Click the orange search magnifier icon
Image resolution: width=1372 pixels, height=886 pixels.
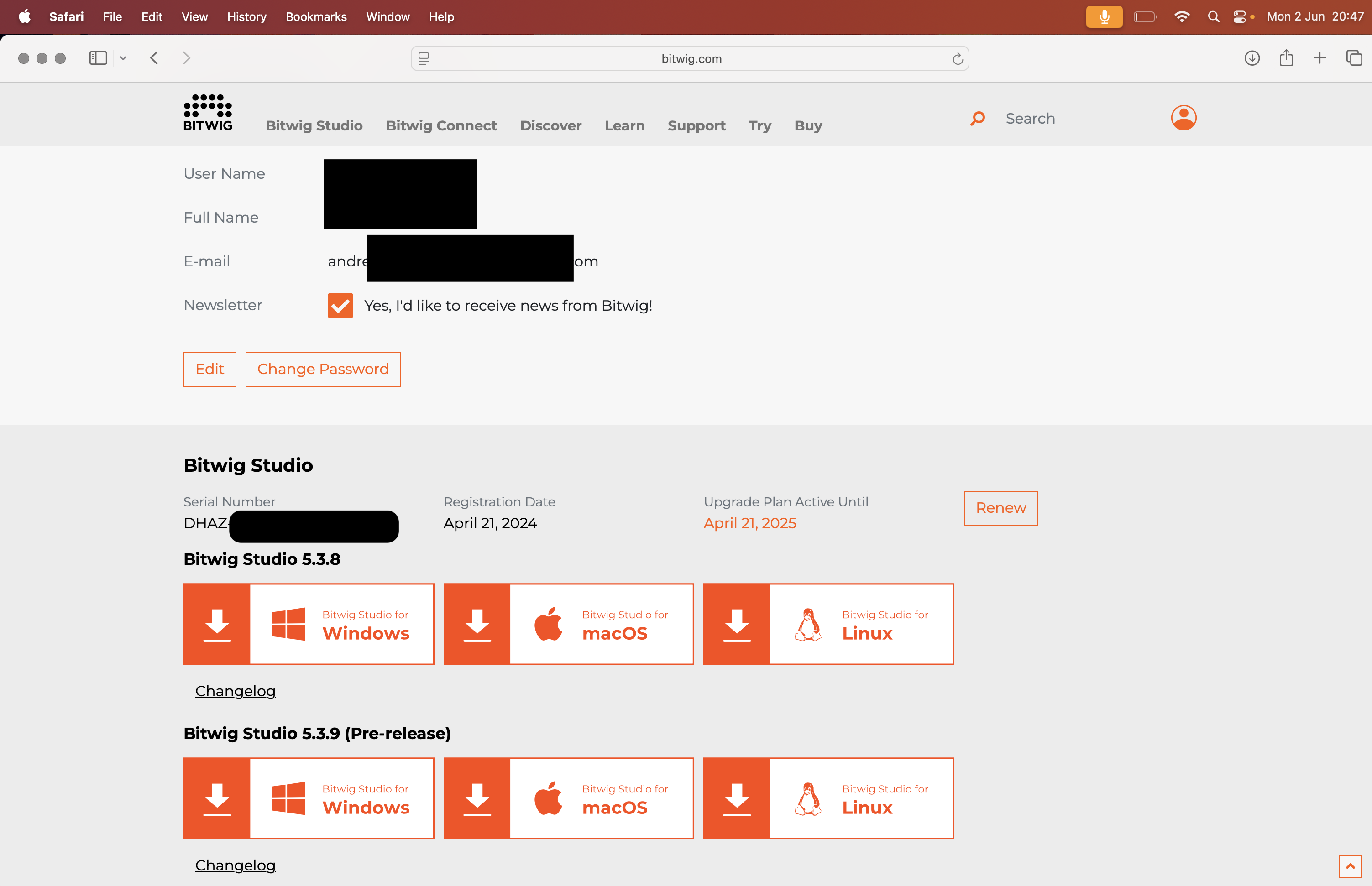tap(977, 119)
